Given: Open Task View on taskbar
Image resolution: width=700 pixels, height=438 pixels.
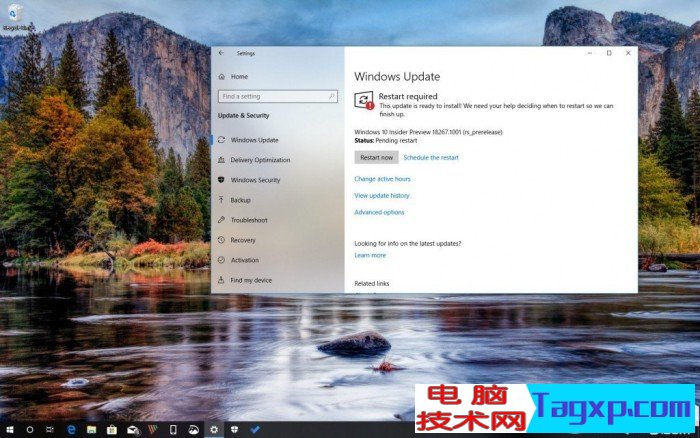Looking at the screenshot, I should pyautogui.click(x=50, y=430).
